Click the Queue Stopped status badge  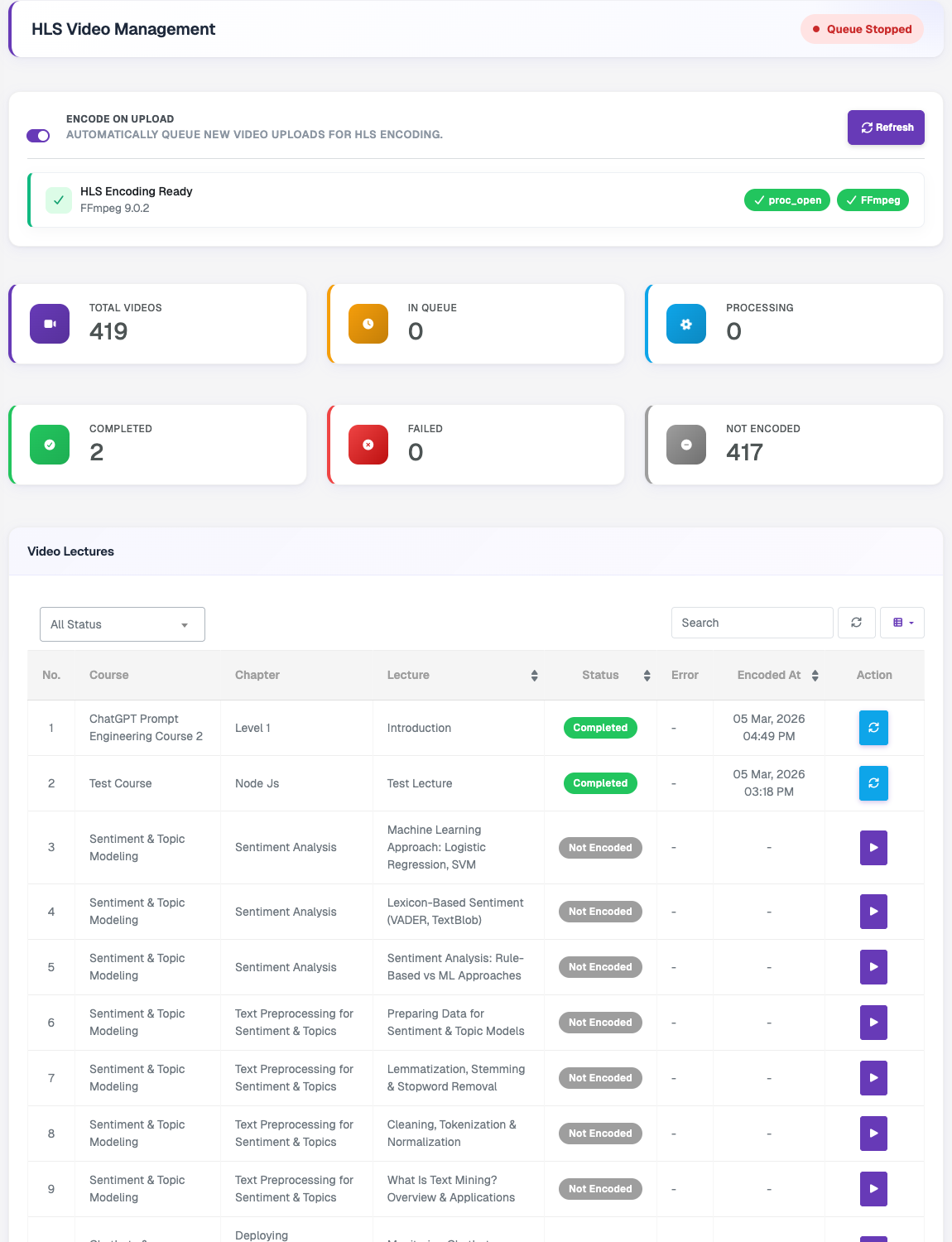point(862,29)
